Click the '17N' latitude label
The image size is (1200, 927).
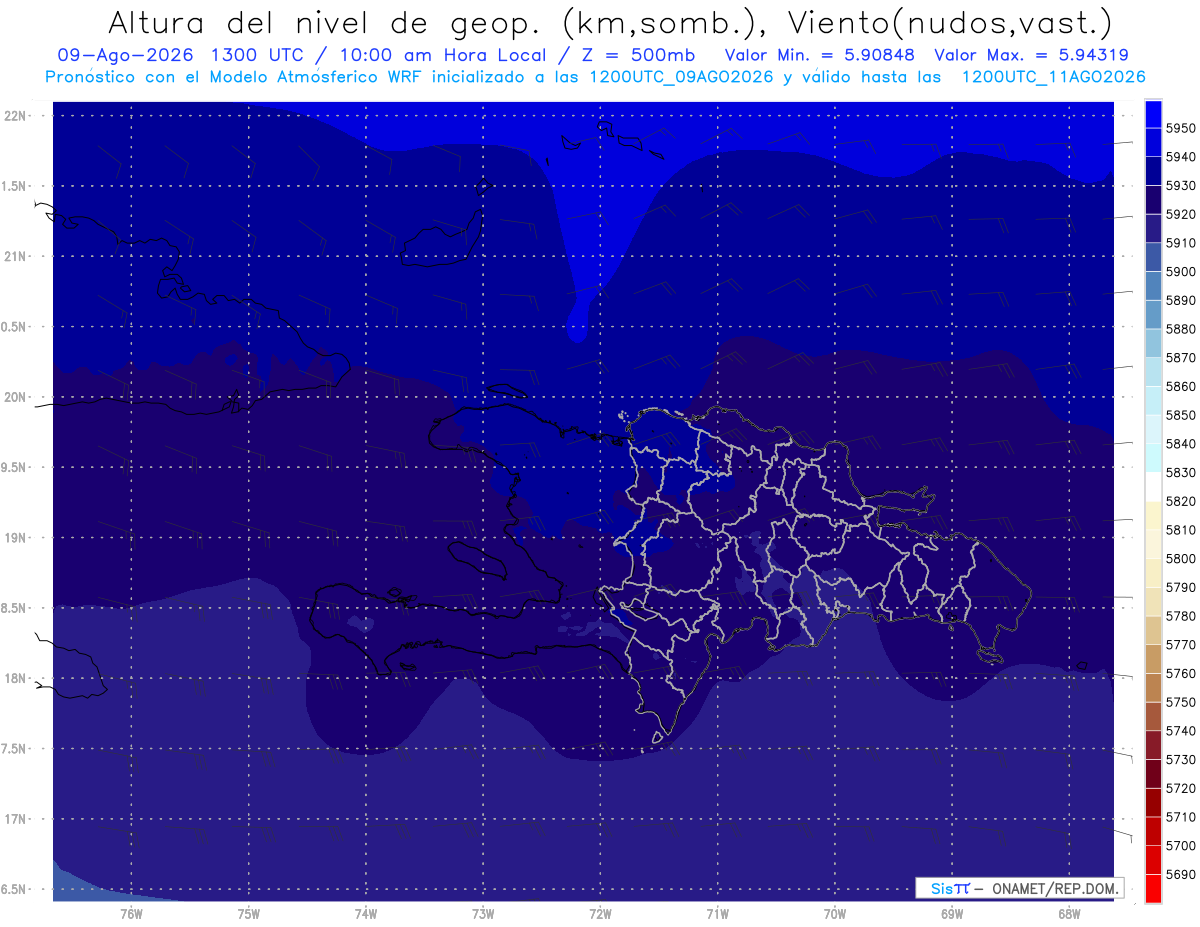[14, 819]
